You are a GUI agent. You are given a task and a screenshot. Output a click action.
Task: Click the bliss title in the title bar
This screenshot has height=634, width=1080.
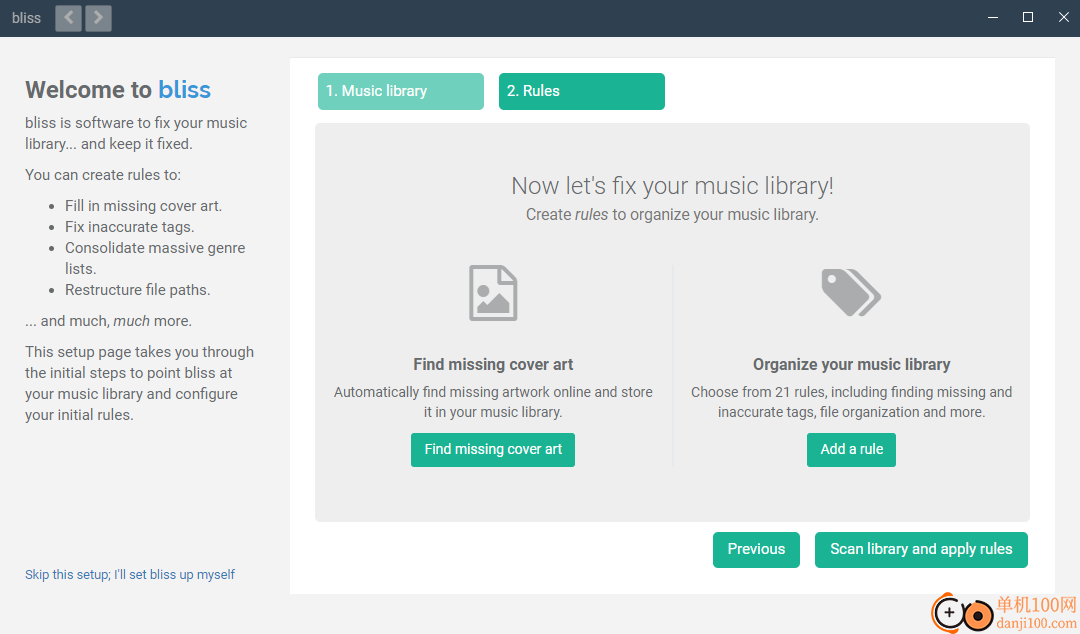(26, 18)
